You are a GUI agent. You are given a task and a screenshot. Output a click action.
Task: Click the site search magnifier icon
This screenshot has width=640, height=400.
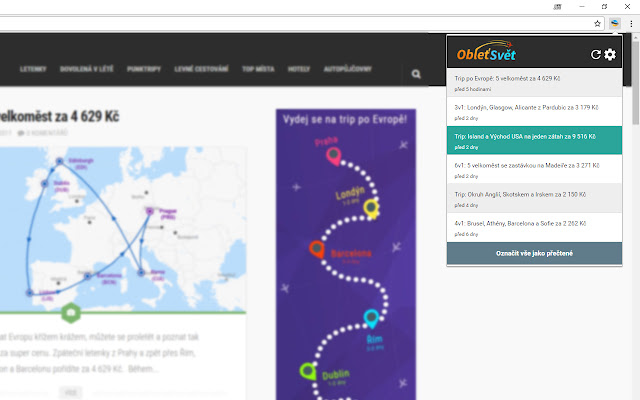point(416,72)
